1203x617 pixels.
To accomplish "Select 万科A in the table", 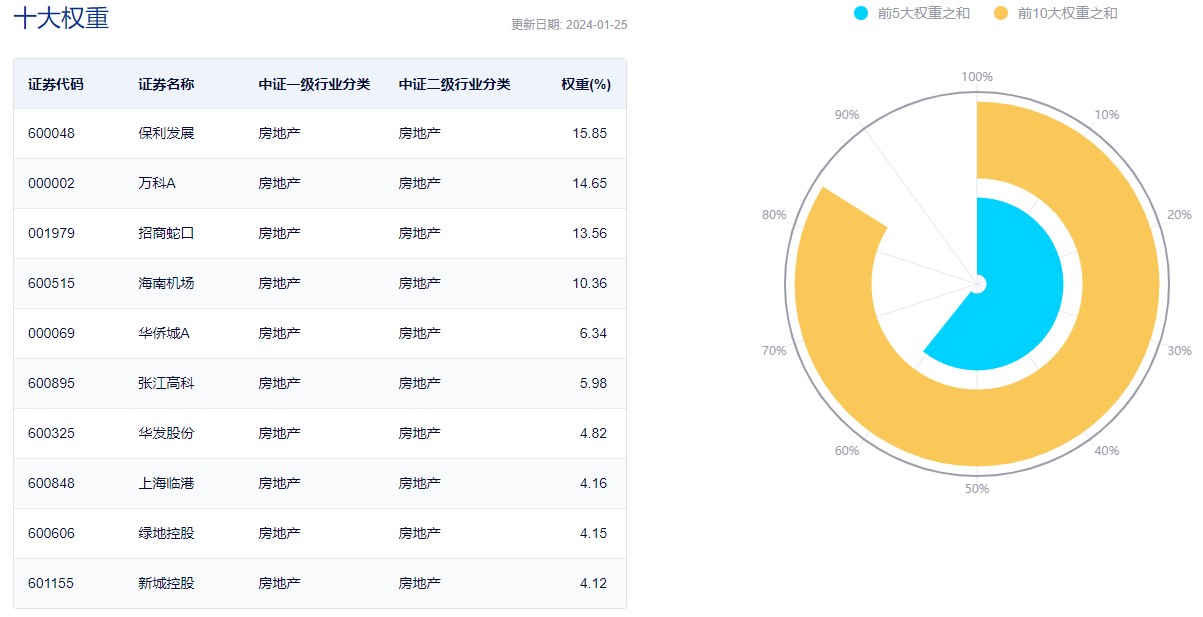I will pos(157,183).
